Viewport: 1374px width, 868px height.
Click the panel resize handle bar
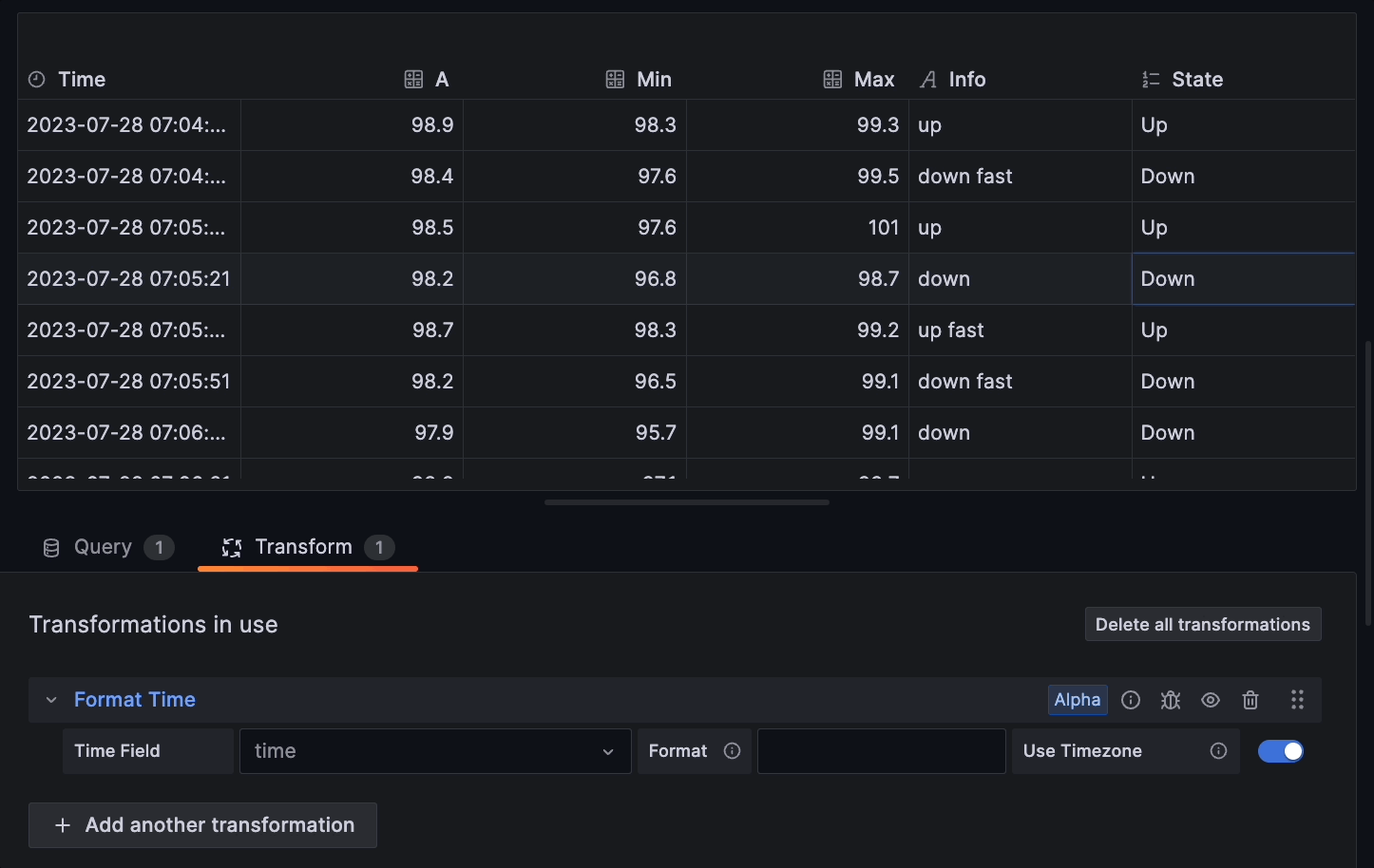[687, 502]
